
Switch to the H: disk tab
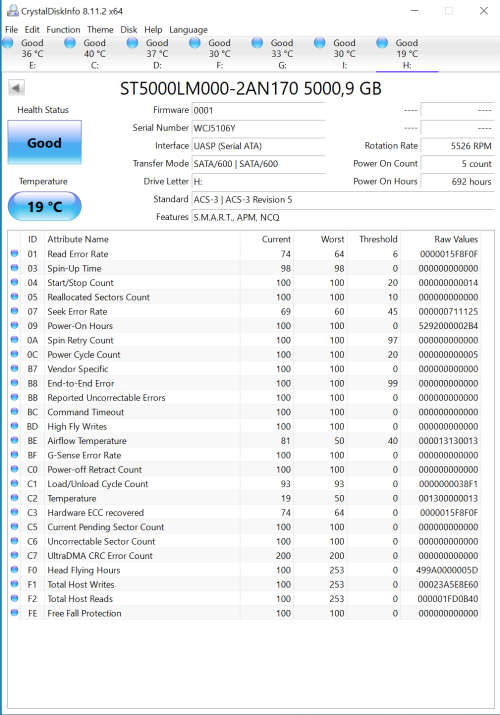(x=407, y=54)
